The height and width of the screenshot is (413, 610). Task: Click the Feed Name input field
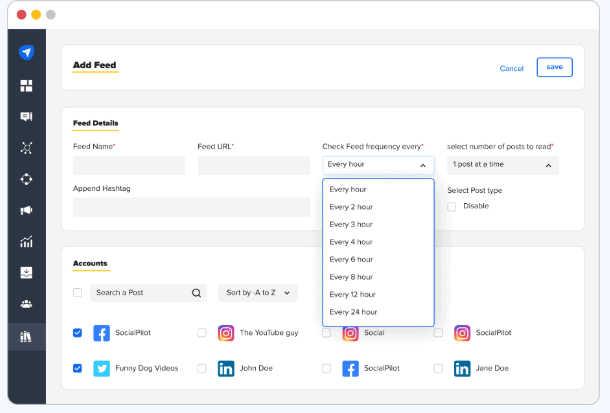[129, 165]
